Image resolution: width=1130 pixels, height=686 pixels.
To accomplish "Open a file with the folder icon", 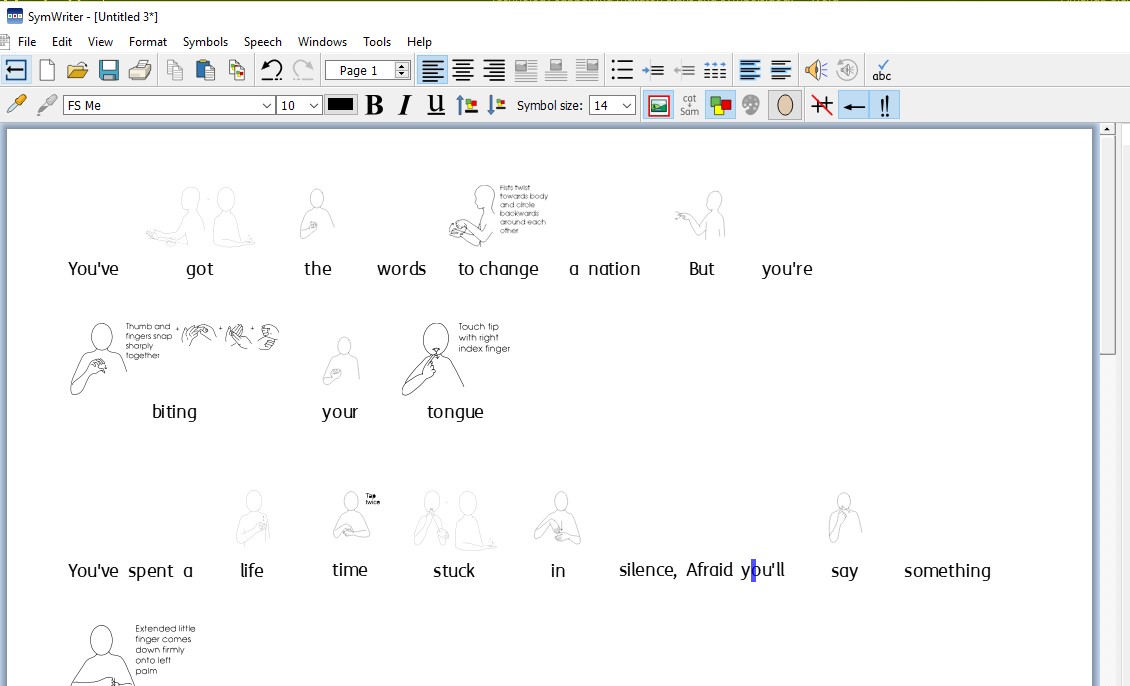I will [x=78, y=70].
